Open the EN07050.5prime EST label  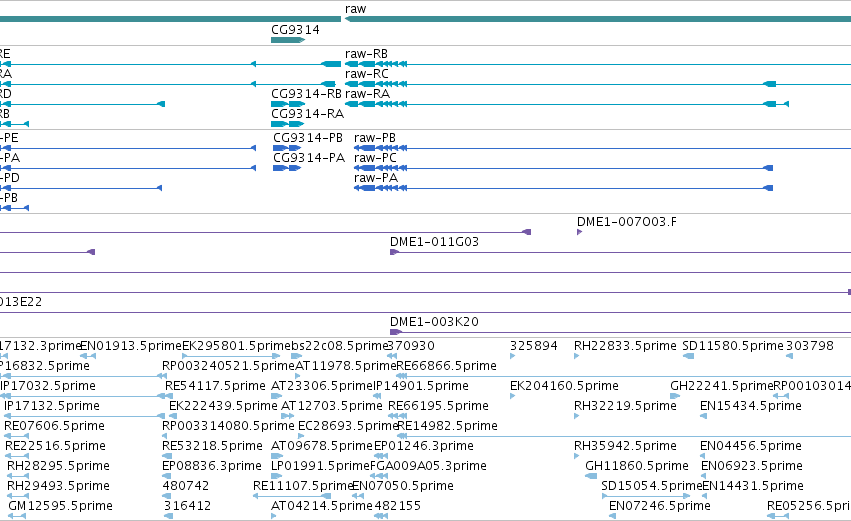[x=403, y=486]
